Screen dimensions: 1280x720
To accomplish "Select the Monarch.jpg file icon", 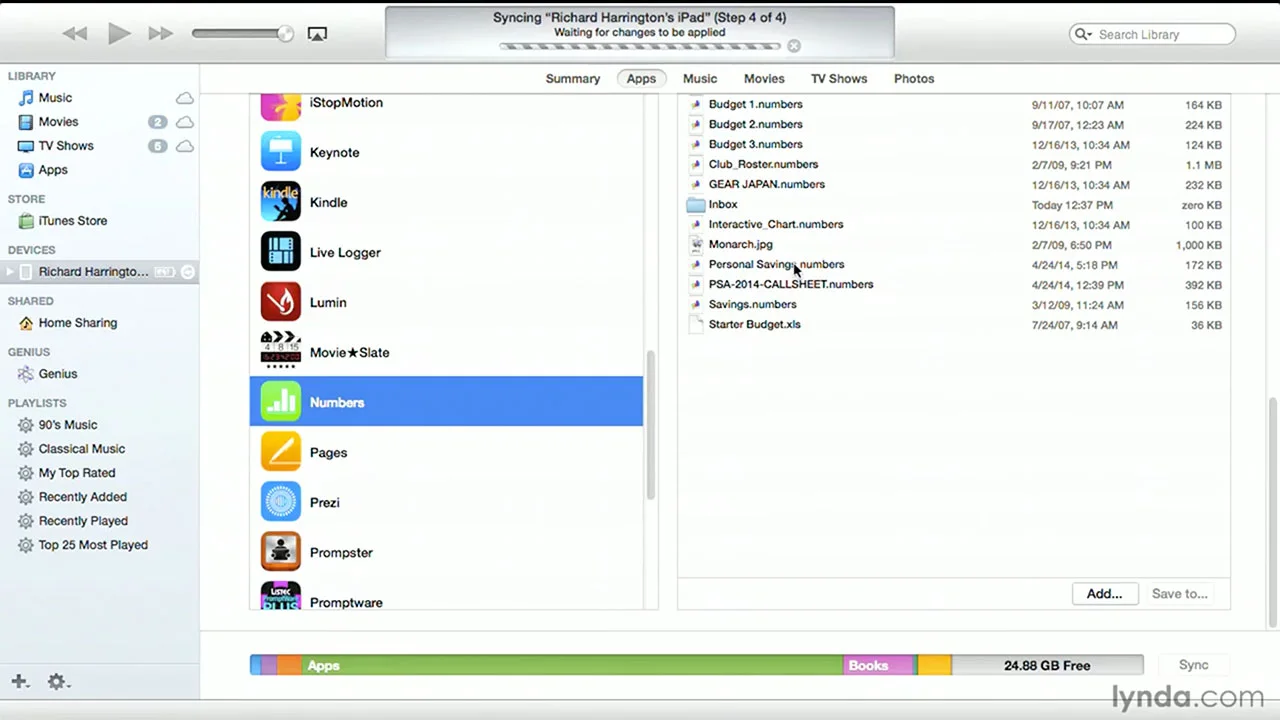I will pos(696,245).
